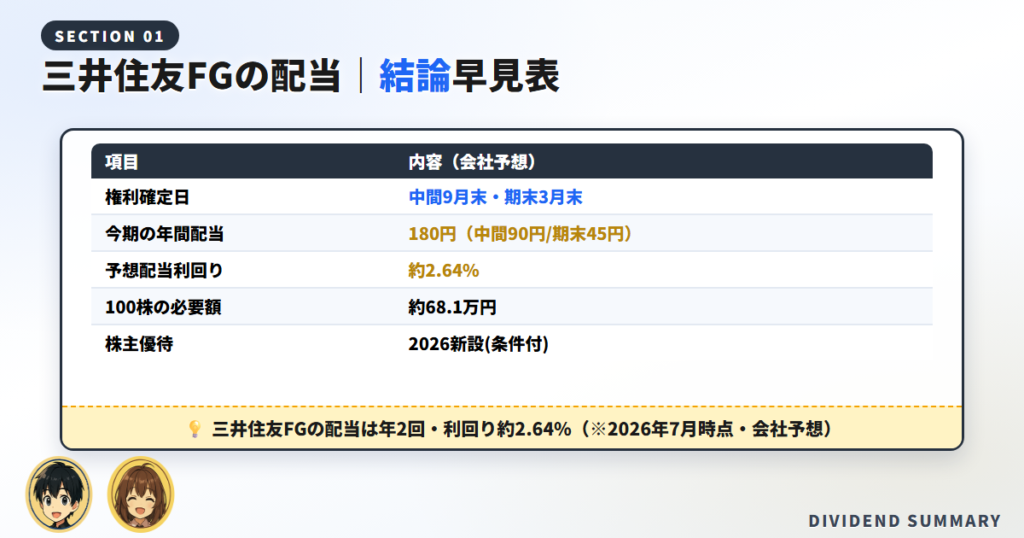
Task: Click the table cell value 約2.64%
Action: point(443,271)
